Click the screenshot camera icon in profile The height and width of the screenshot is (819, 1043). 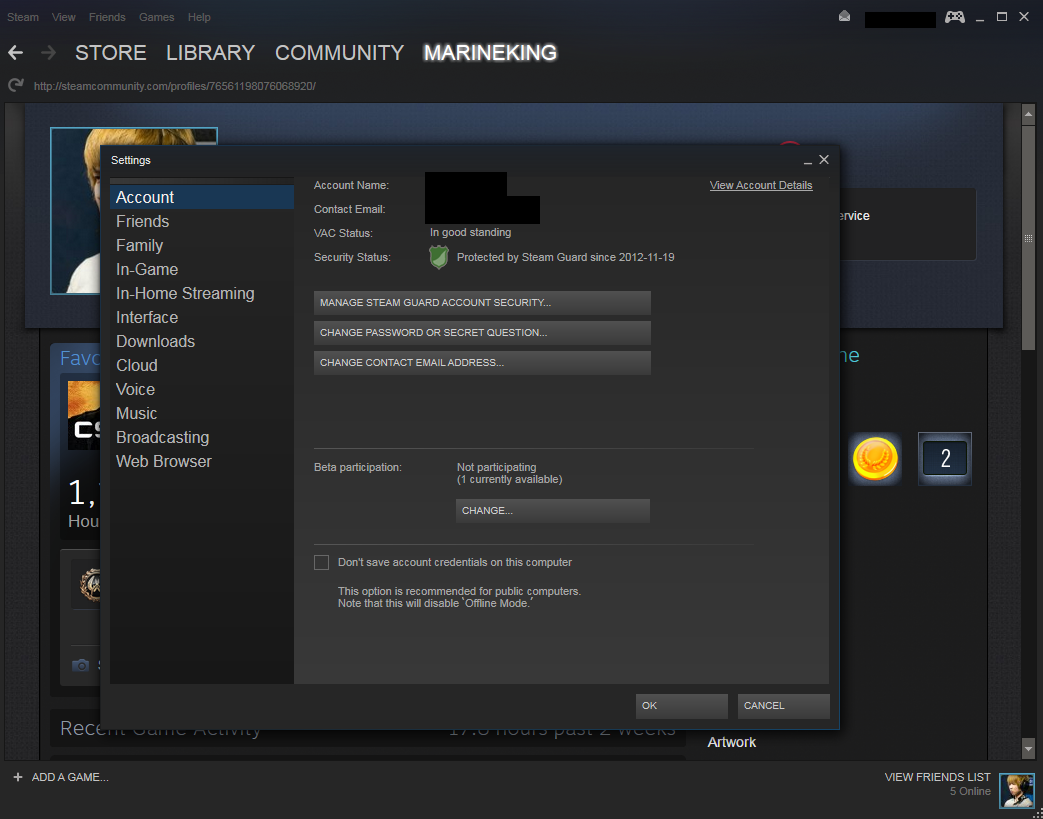tap(80, 665)
